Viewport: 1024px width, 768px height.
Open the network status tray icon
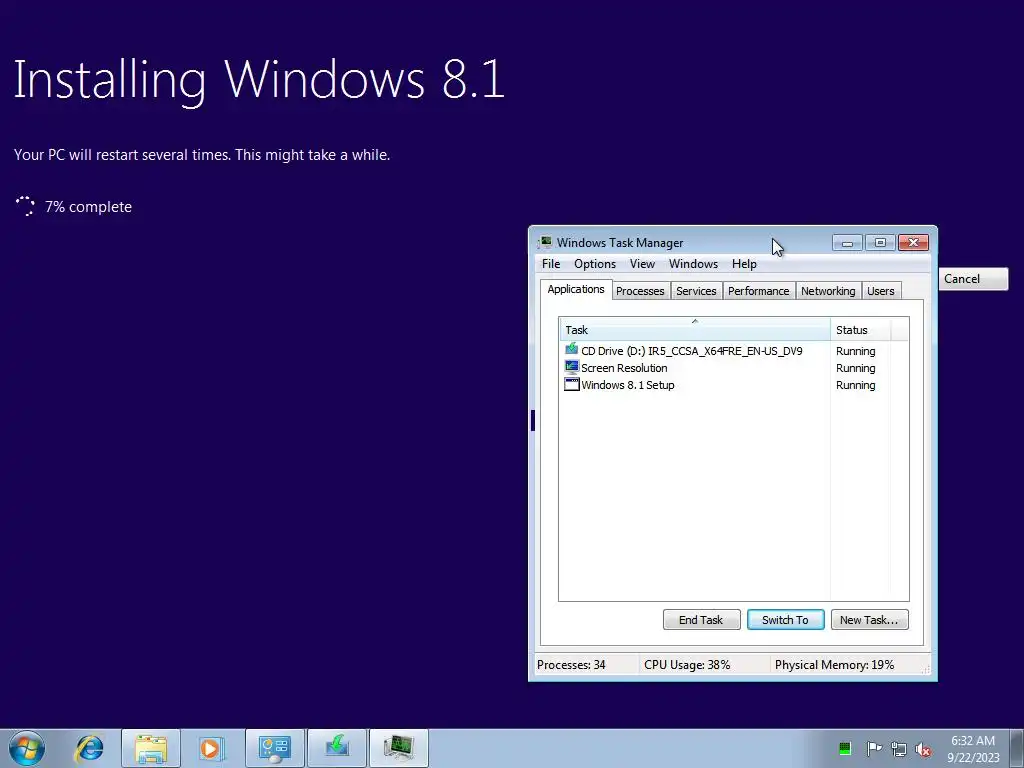pos(899,749)
